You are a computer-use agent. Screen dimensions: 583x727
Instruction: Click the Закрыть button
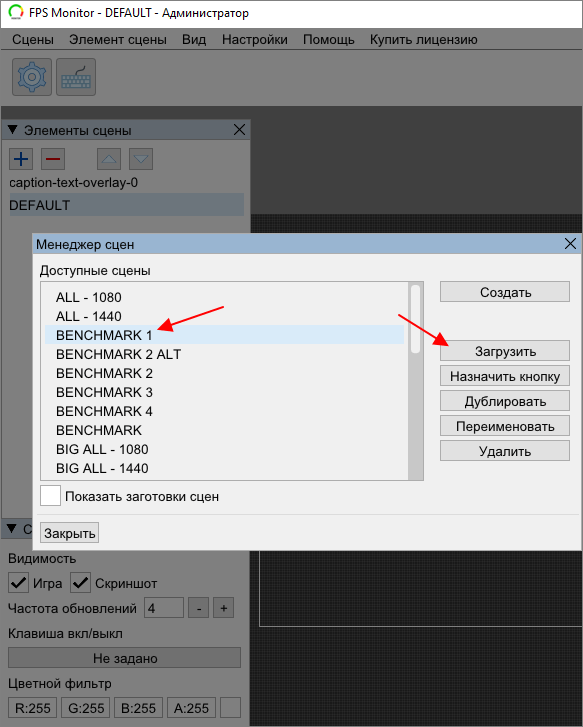point(70,533)
